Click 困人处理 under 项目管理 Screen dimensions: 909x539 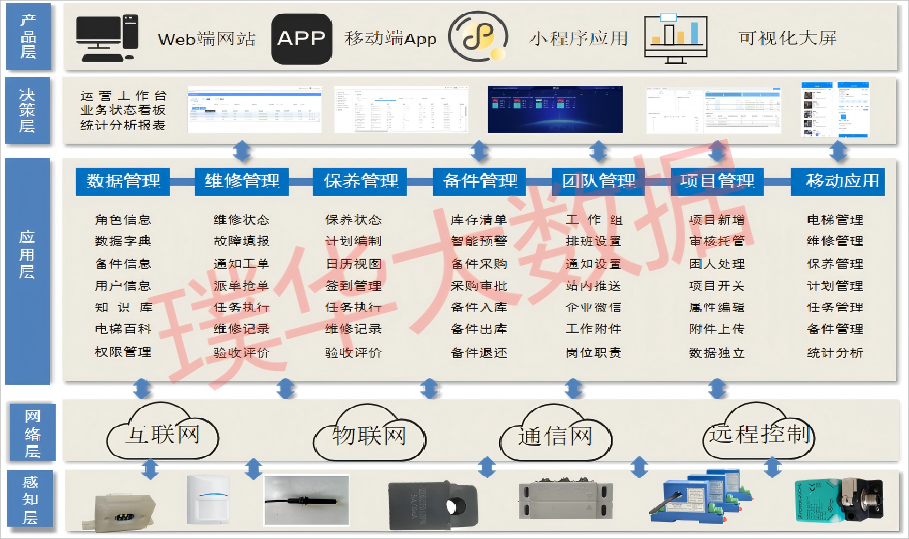click(717, 264)
